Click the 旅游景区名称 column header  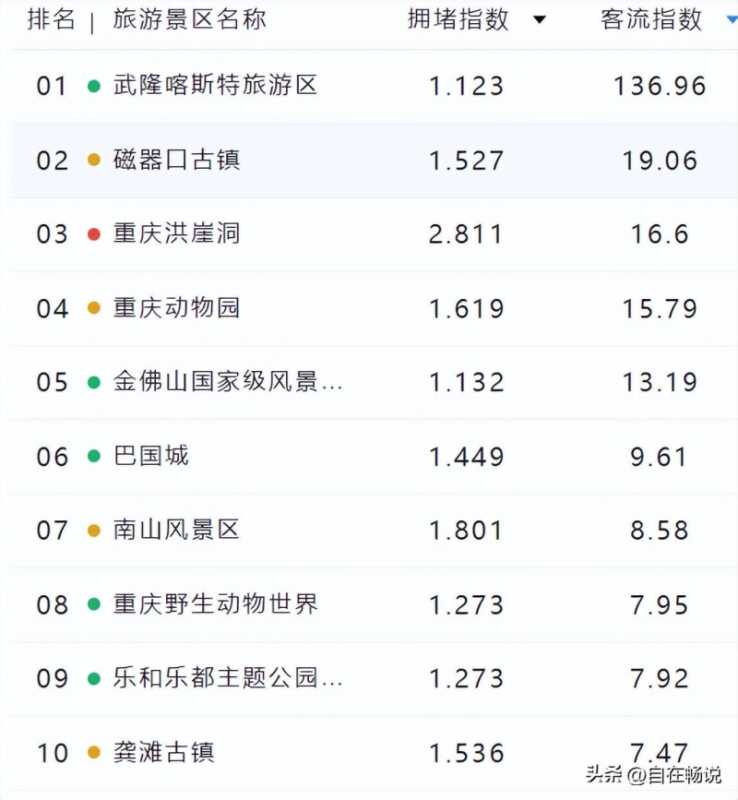click(x=190, y=19)
